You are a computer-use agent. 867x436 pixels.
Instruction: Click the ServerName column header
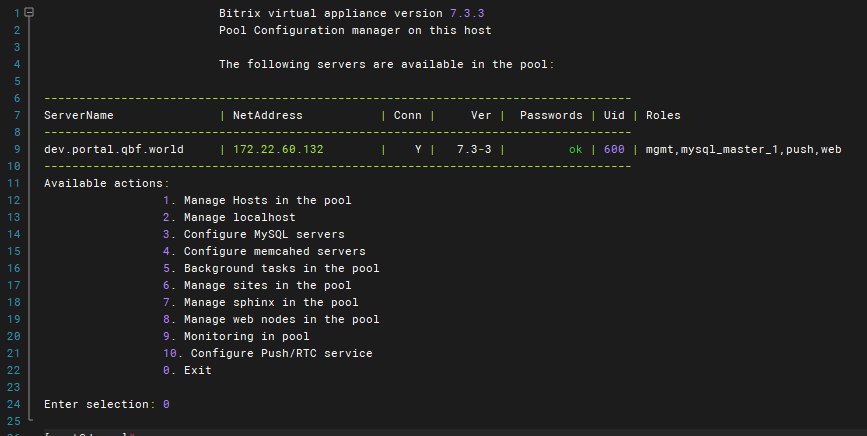(x=79, y=115)
